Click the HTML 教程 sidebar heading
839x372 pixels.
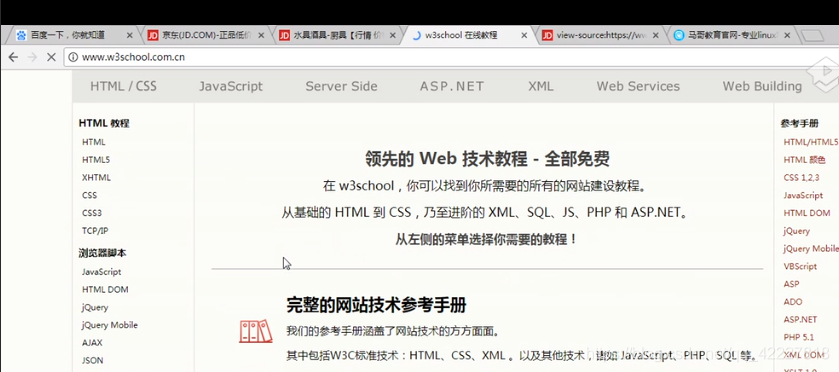pyautogui.click(x=104, y=123)
